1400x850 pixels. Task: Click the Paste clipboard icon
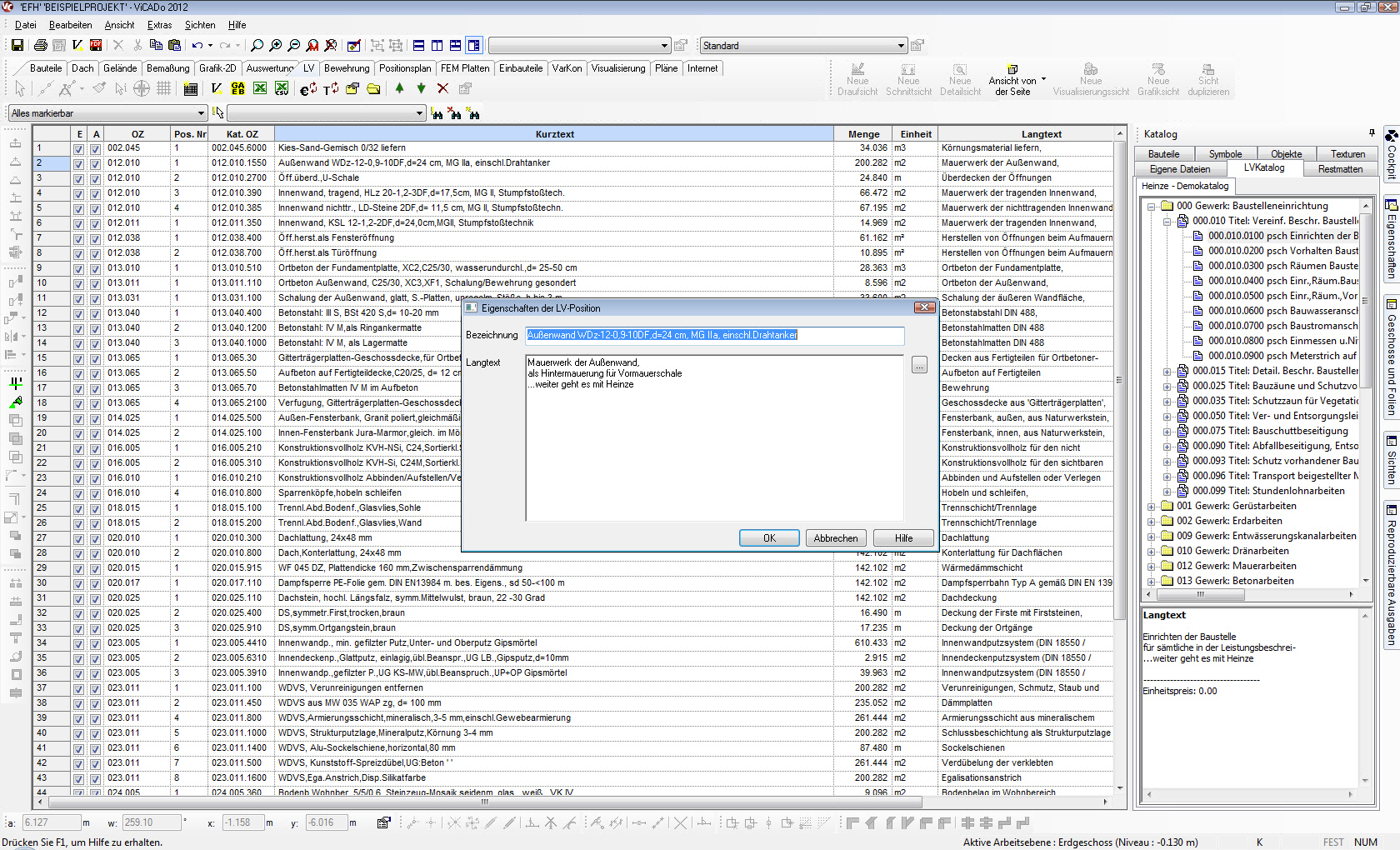click(174, 45)
